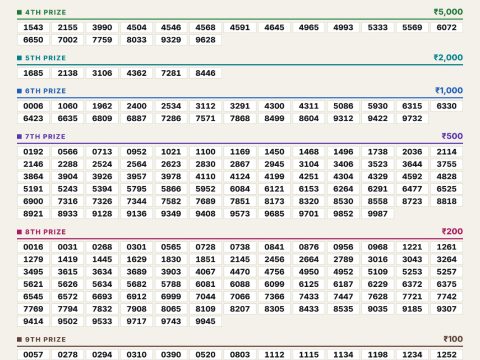Highlight number 0006 in 6th prize
Viewport: 480px width, 360px height.
pyautogui.click(x=33, y=106)
